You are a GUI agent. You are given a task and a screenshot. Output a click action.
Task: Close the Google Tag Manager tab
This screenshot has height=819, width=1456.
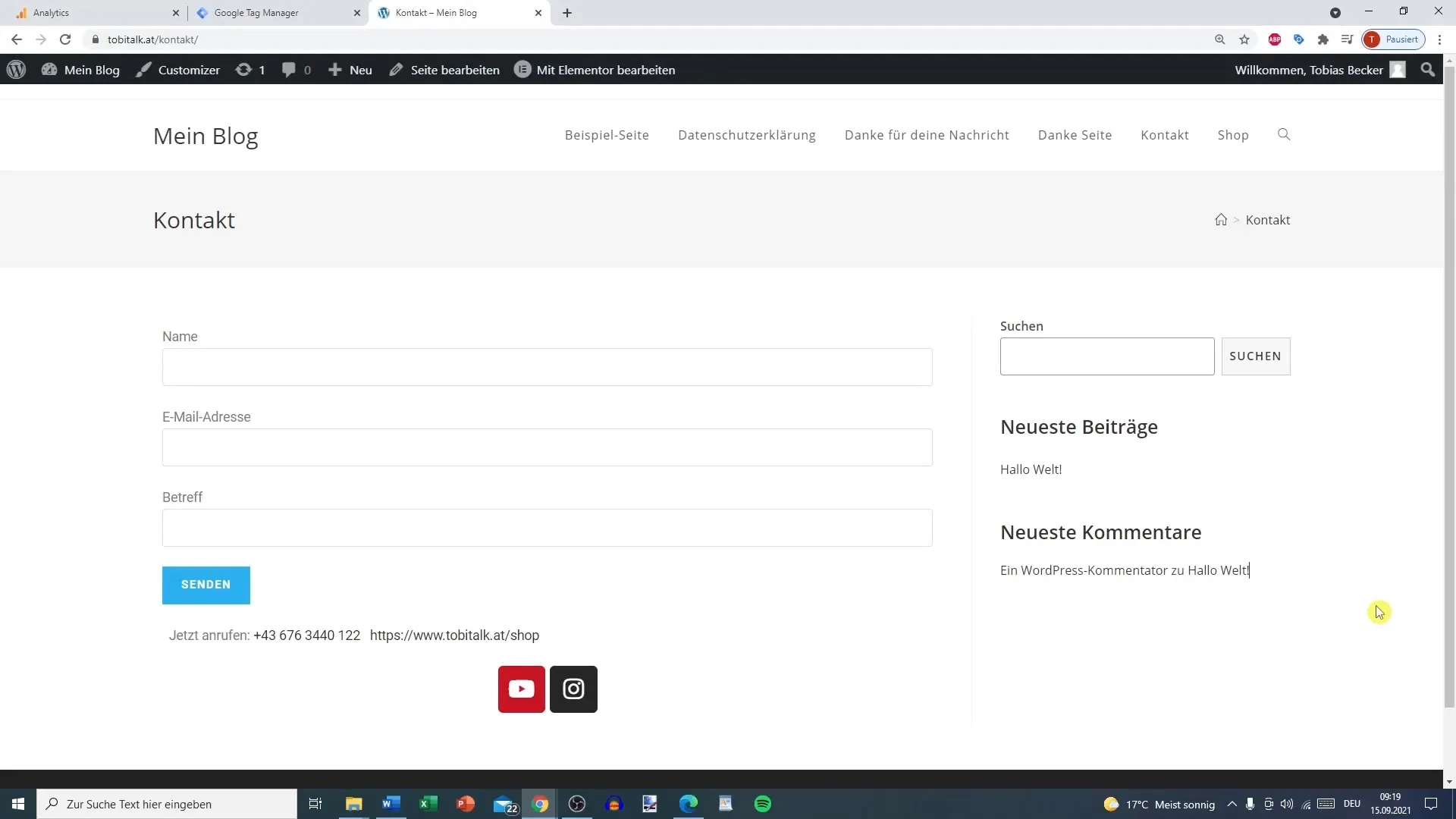pos(357,13)
